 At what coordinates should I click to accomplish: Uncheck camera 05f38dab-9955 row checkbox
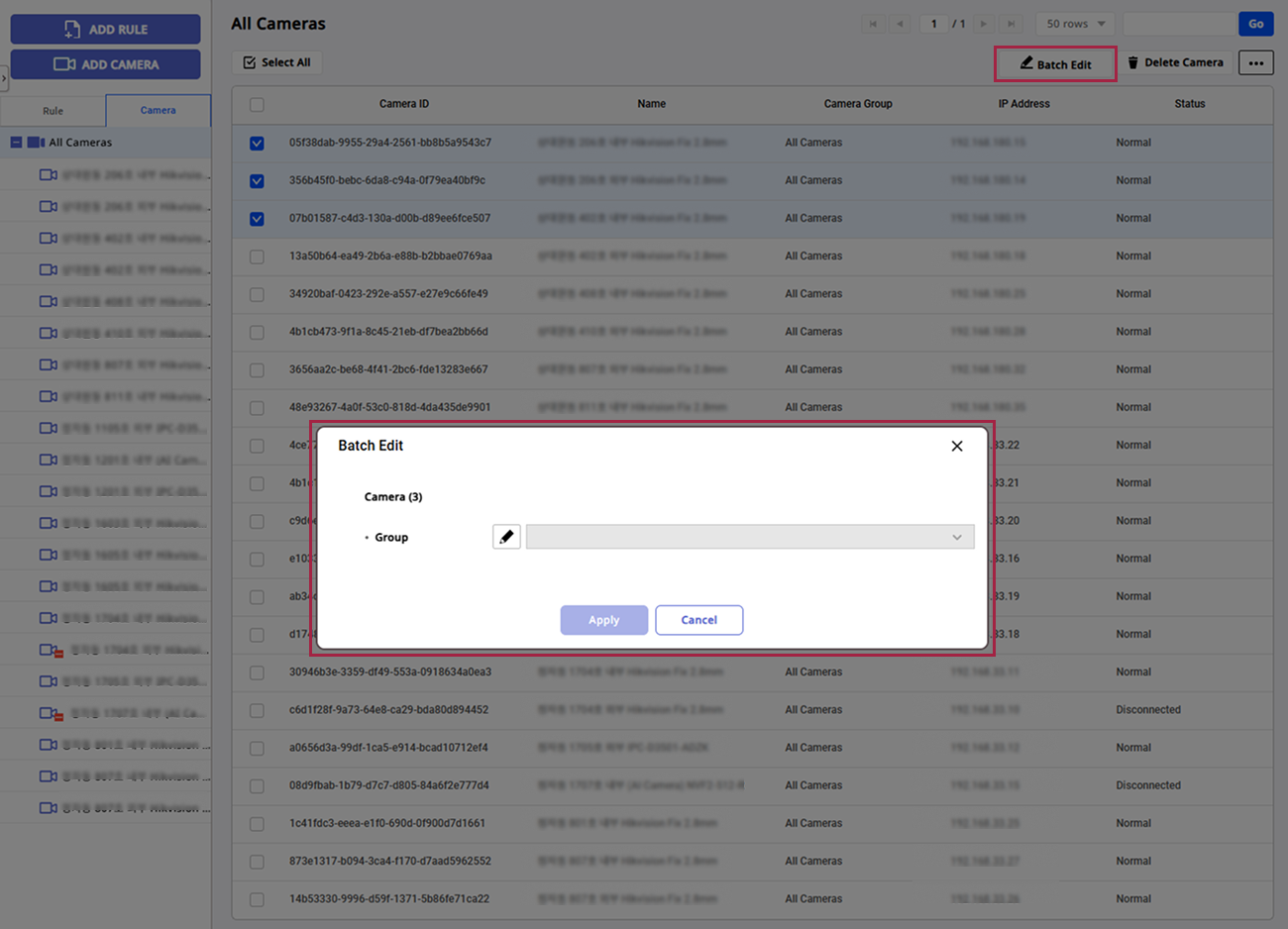(x=257, y=143)
